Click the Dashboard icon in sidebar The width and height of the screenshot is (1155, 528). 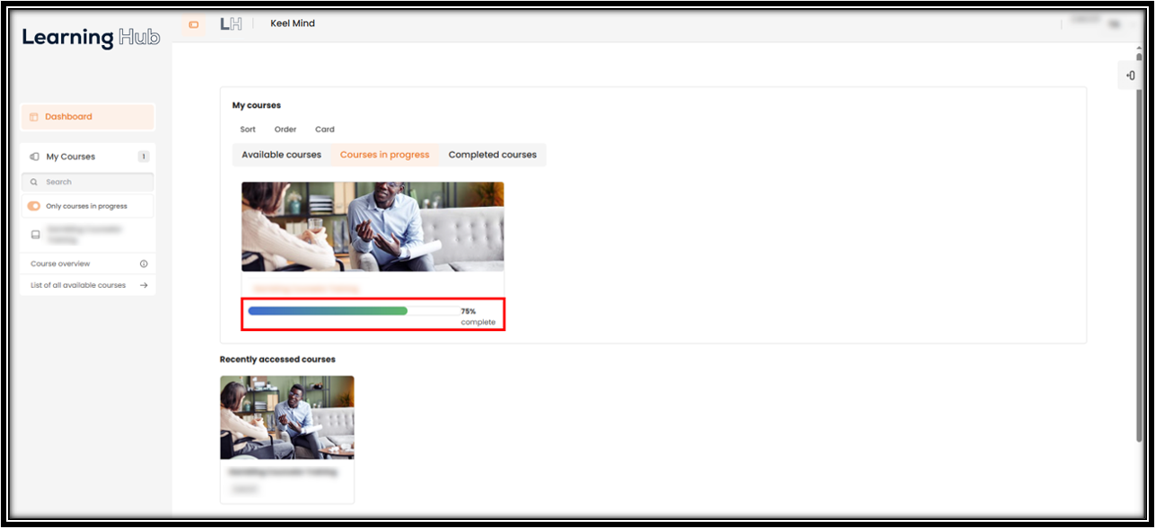34,117
